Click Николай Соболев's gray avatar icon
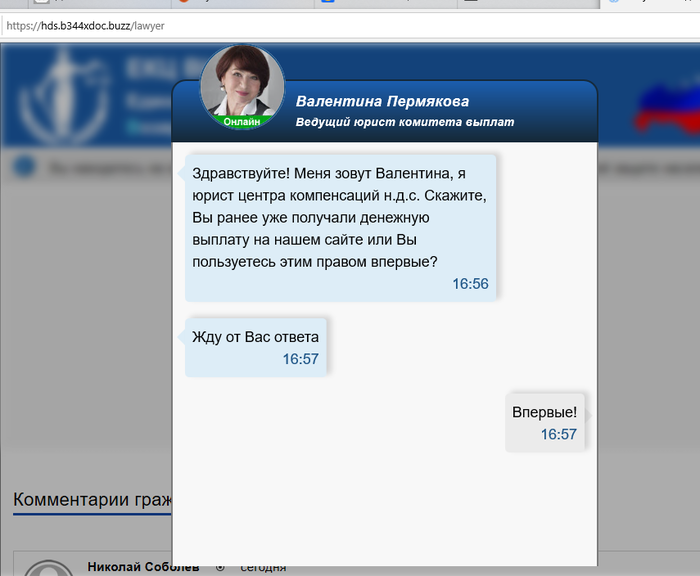The image size is (700, 576). (48, 568)
